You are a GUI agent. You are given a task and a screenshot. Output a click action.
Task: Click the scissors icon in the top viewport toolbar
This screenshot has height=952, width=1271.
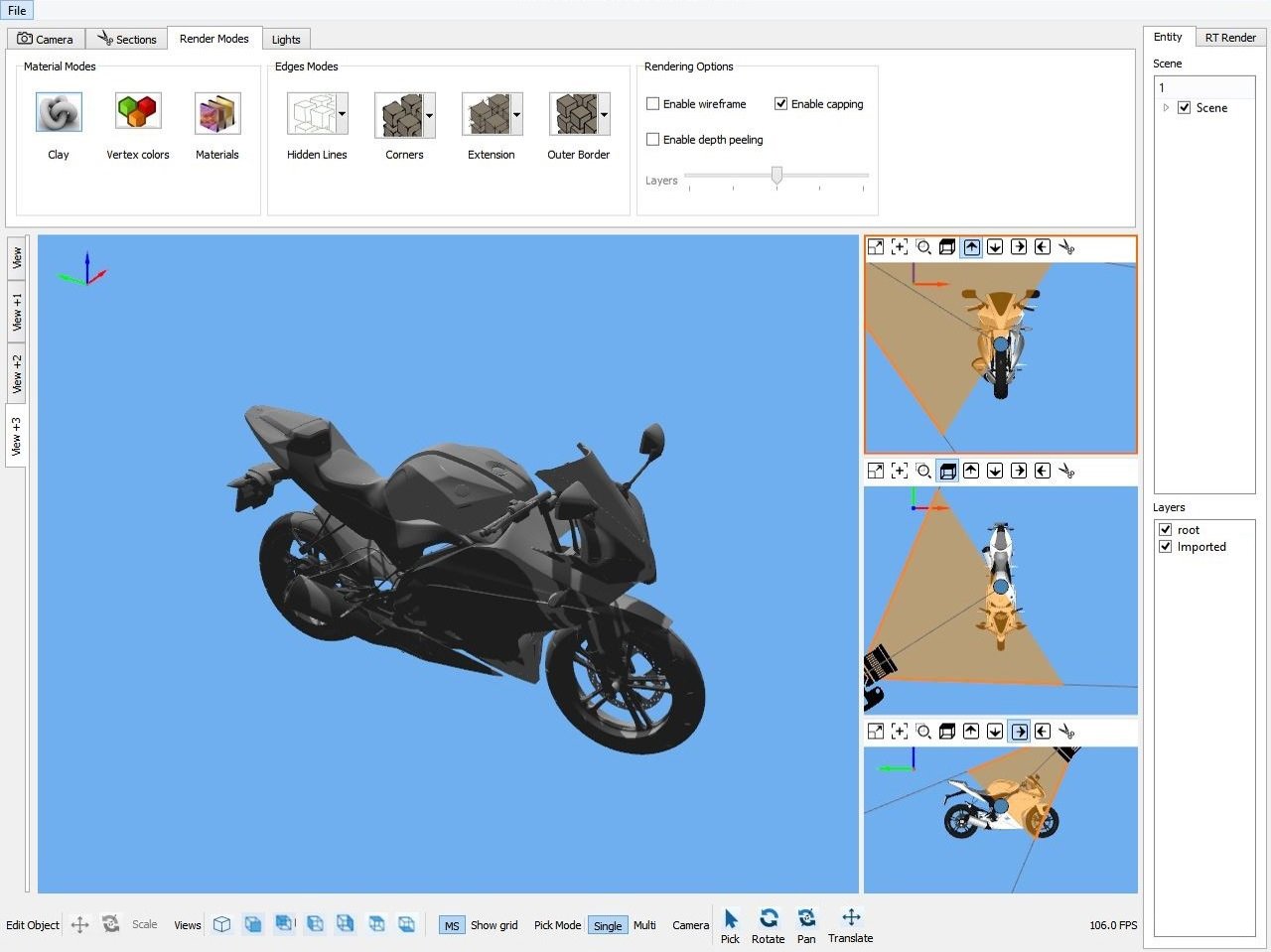(1066, 247)
